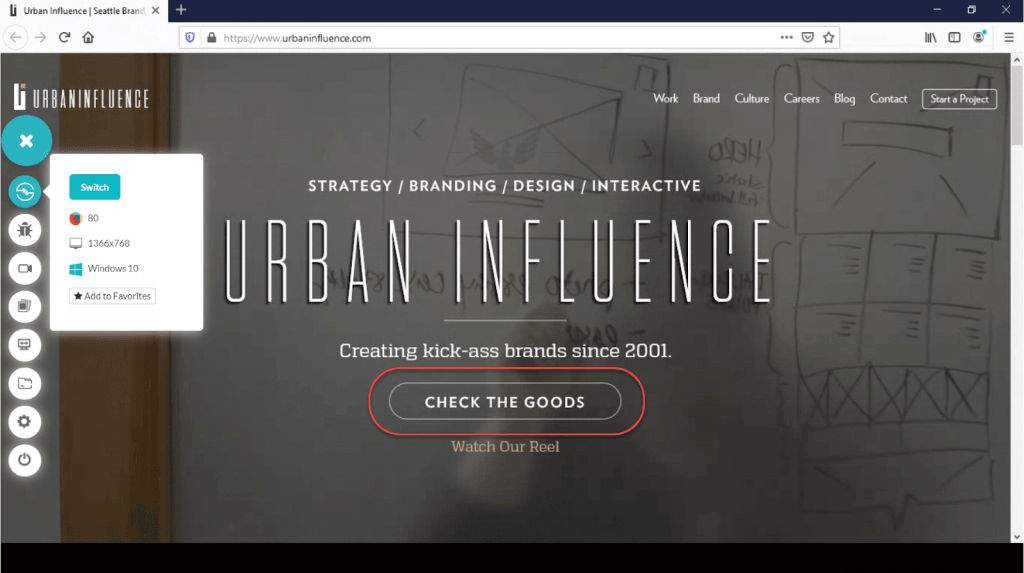Click the power icon to end the session
Screen dimensions: 1024x573
coord(25,460)
